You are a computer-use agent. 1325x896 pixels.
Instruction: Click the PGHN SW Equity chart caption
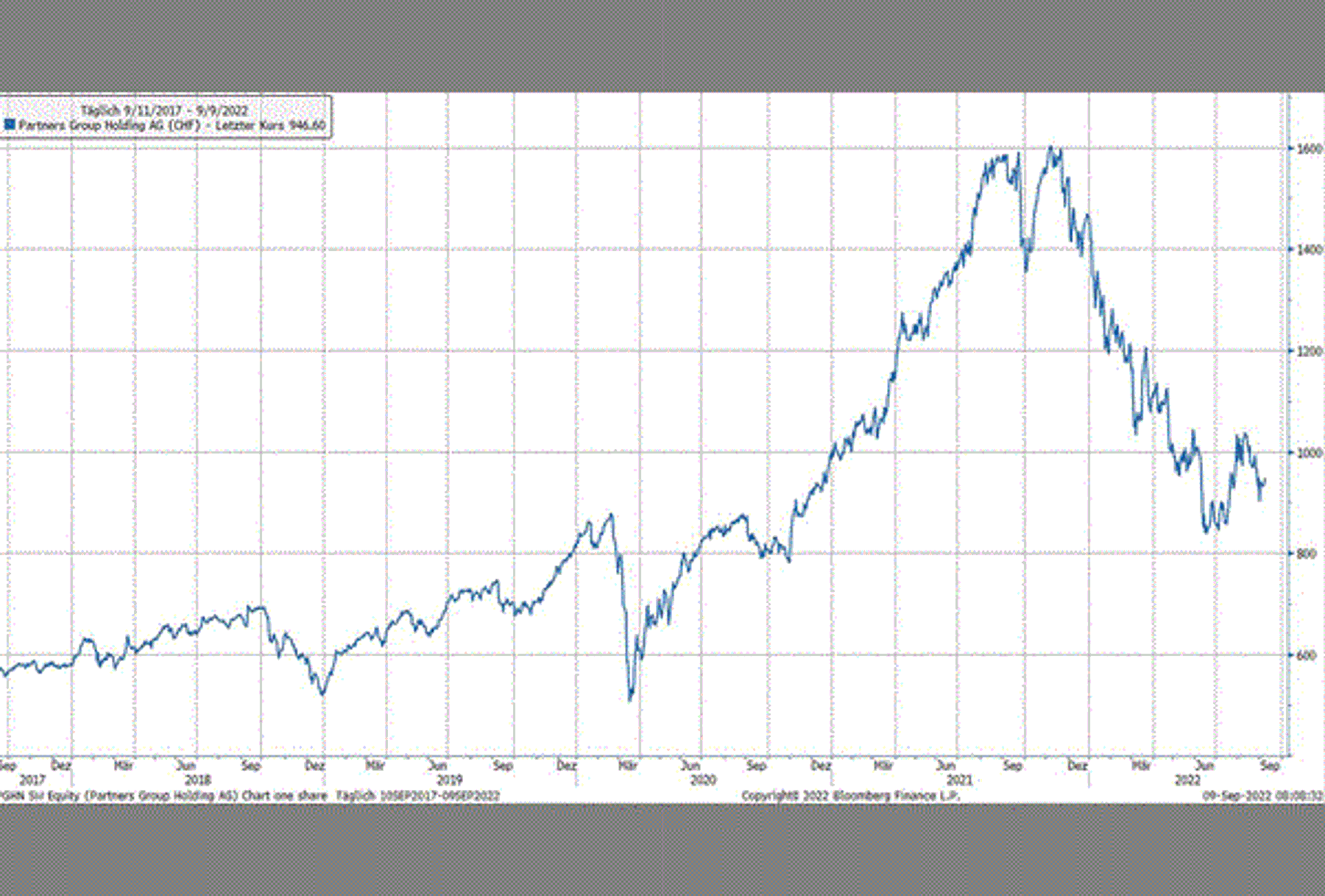250,796
